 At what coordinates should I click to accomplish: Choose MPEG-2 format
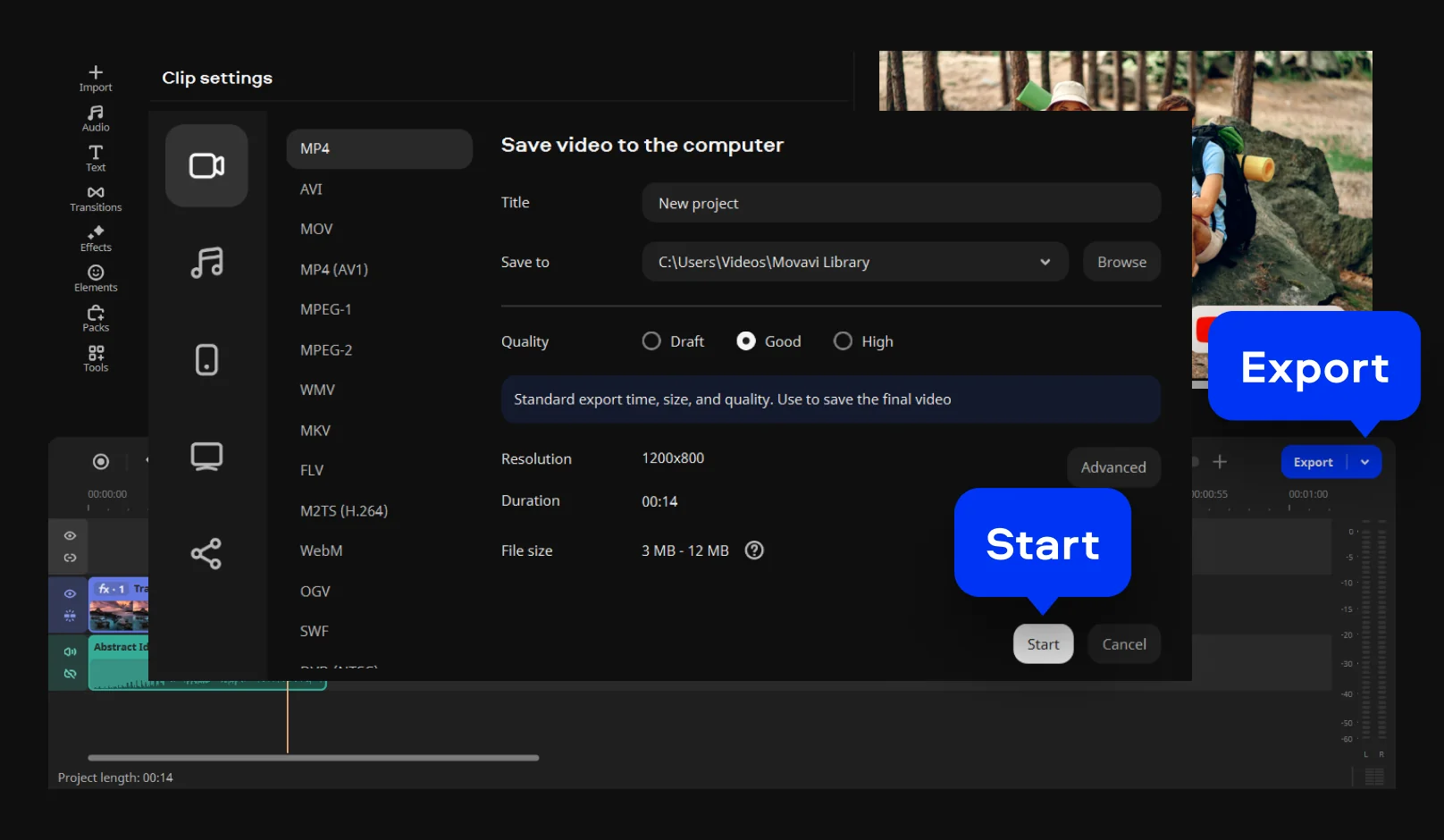[326, 349]
